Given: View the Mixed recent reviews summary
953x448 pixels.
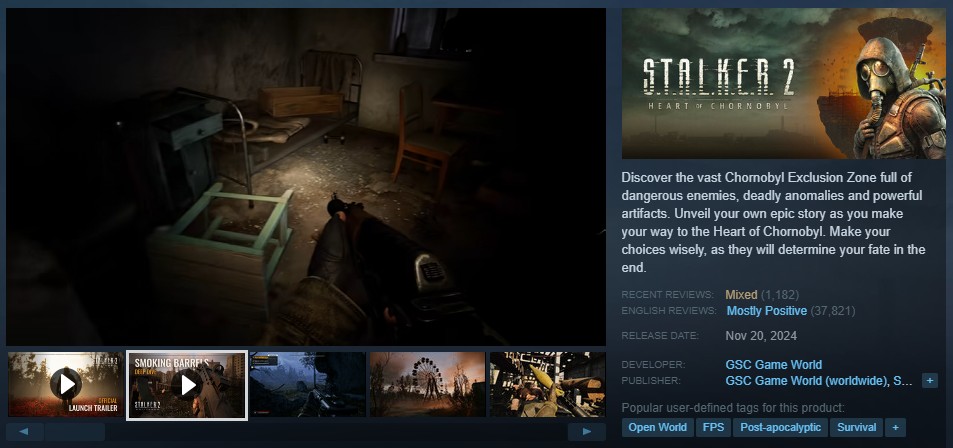Looking at the screenshot, I should (741, 295).
